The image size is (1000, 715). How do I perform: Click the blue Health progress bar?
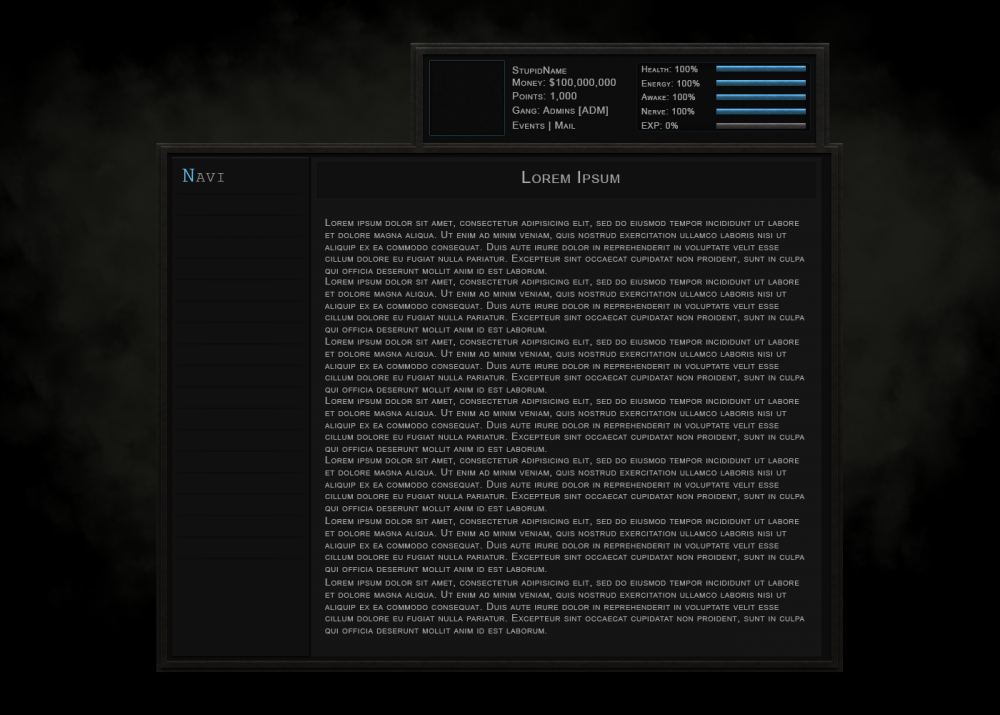point(760,69)
